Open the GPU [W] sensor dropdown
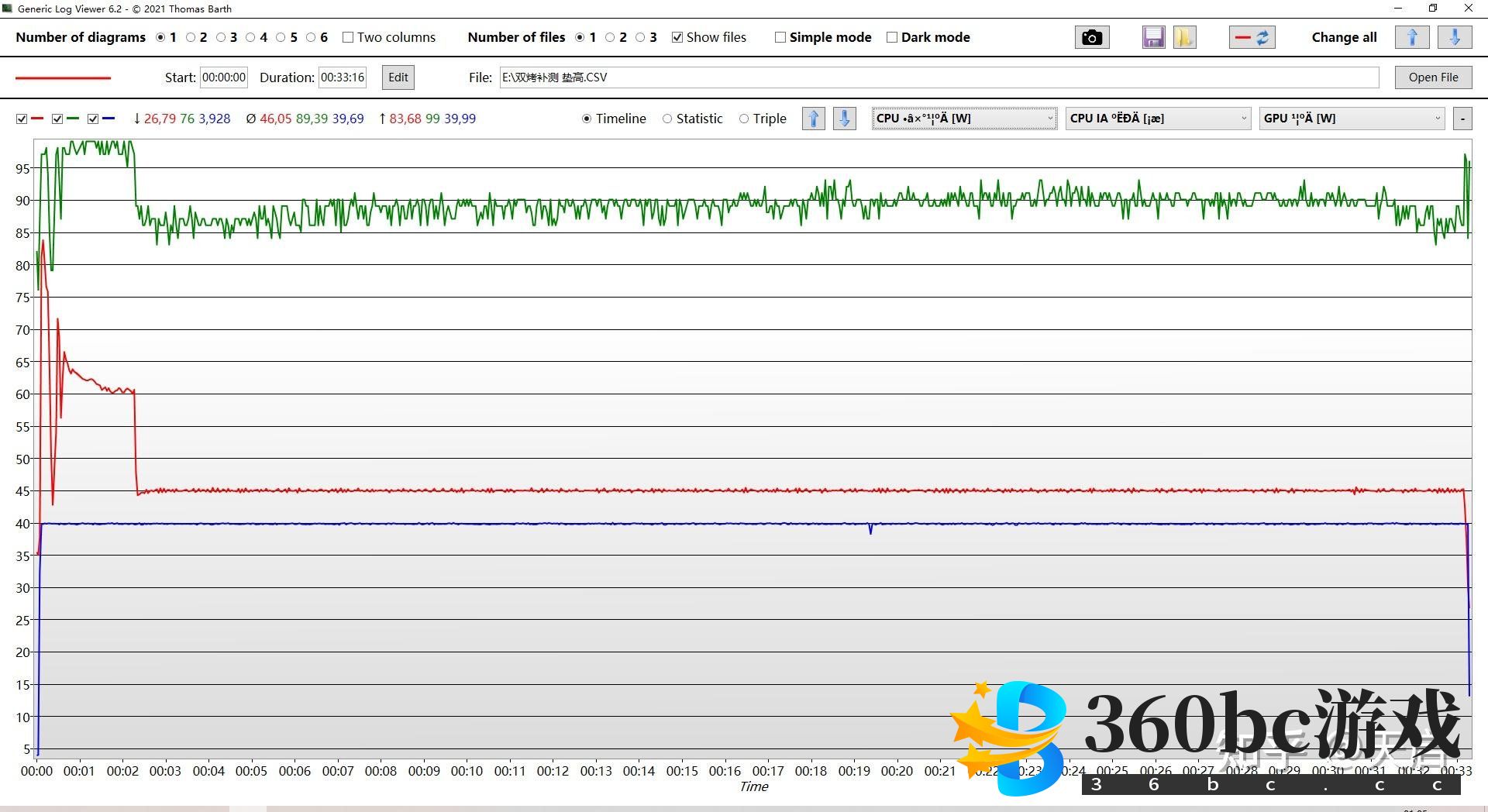 pos(1352,119)
